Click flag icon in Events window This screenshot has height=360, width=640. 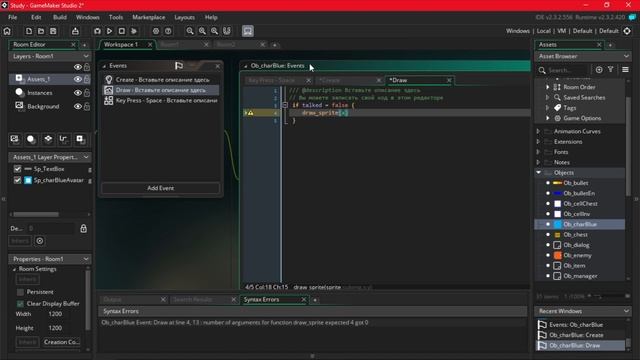tap(179, 66)
